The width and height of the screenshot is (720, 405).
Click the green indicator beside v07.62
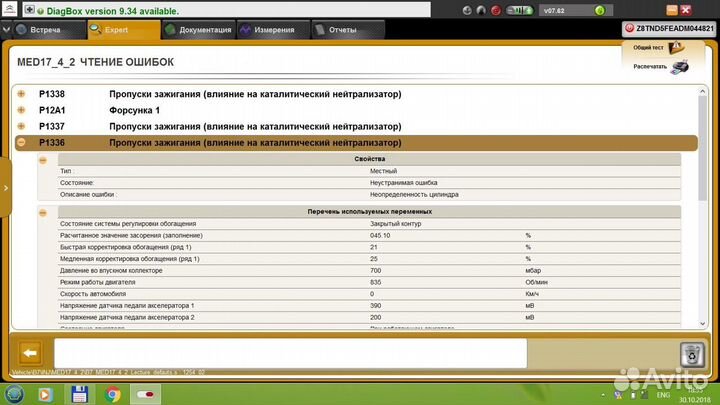point(600,11)
